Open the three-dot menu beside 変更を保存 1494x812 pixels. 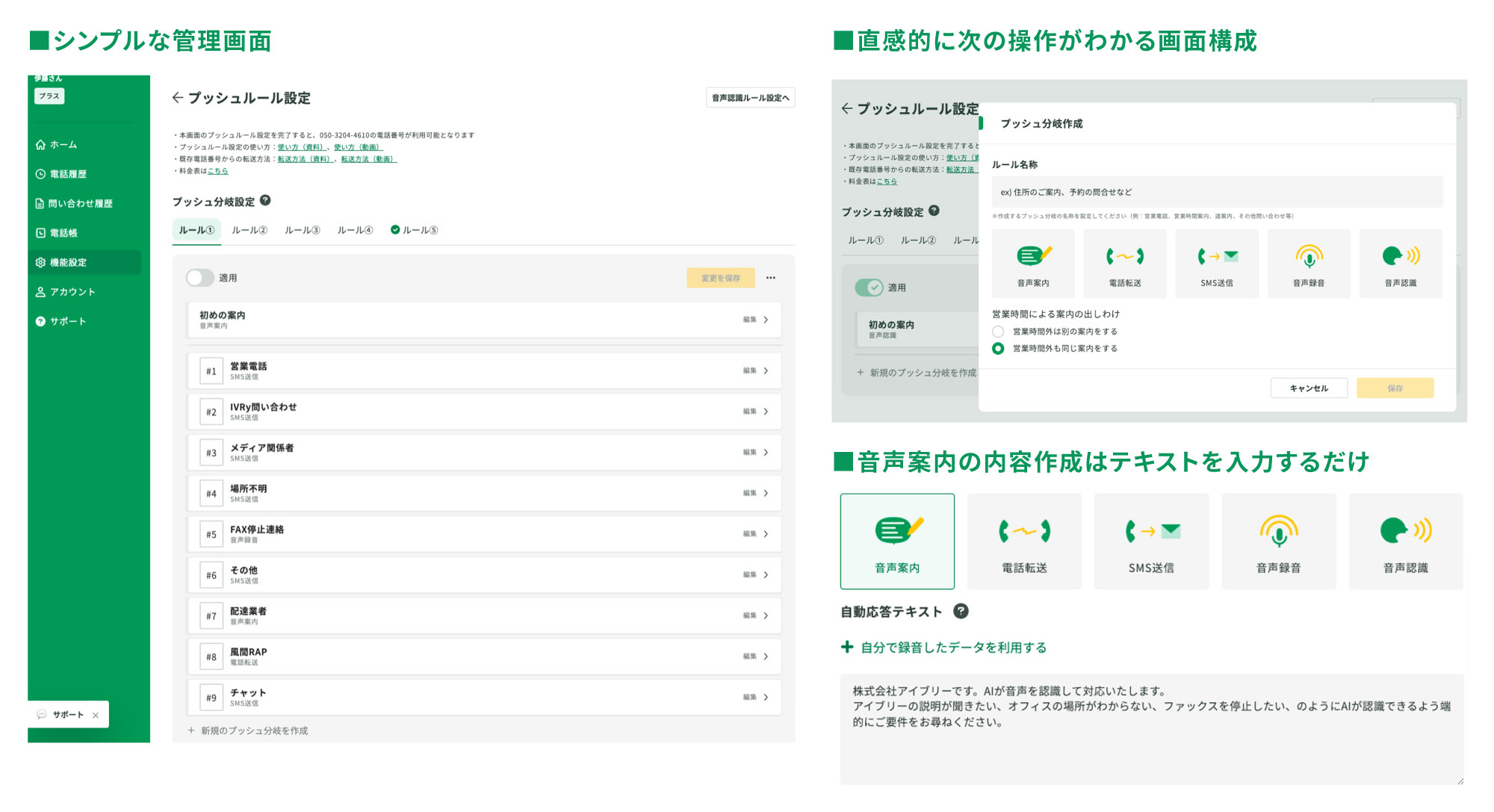[x=770, y=278]
